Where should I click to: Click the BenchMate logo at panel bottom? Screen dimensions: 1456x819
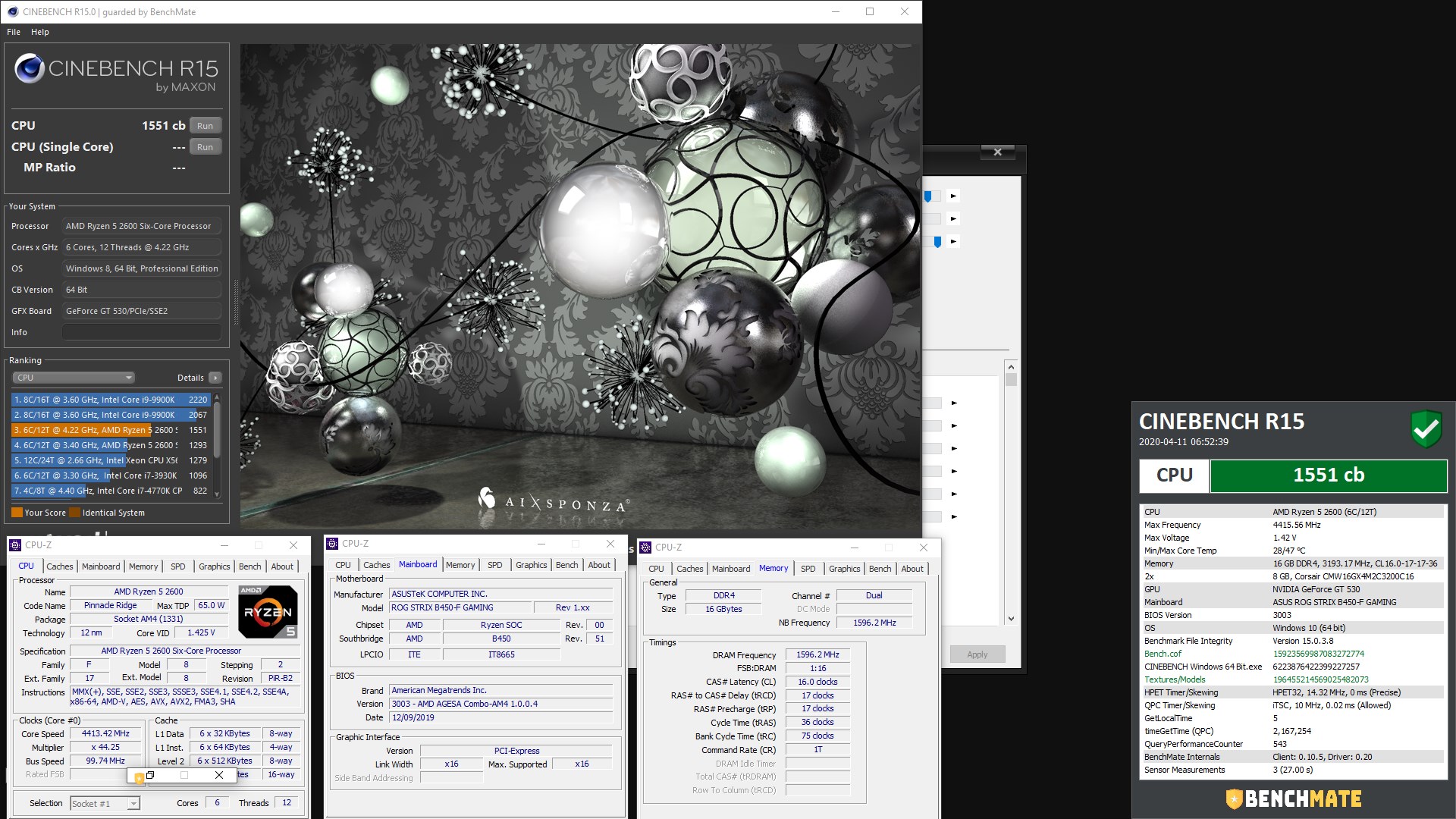tap(1294, 799)
